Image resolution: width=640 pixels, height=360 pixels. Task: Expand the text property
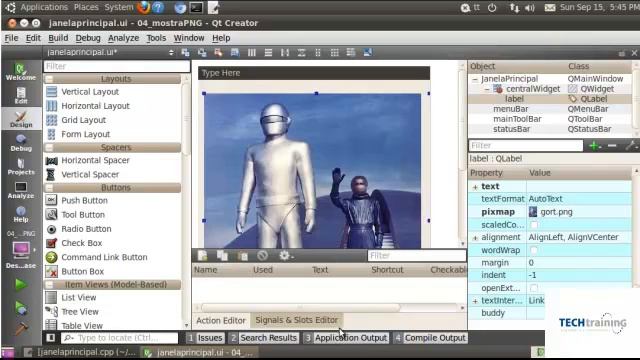475,187
